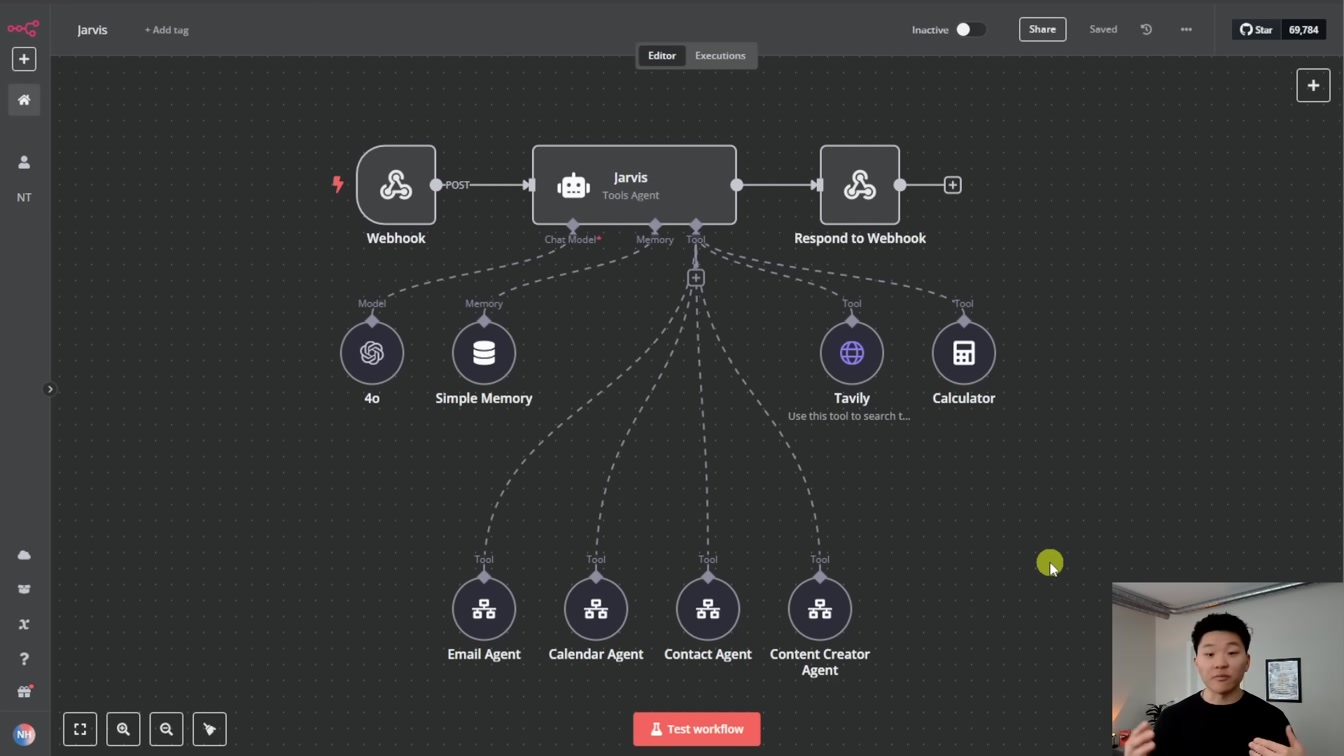Toggle the workflow Inactive switch
Image resolution: width=1344 pixels, height=756 pixels.
970,30
